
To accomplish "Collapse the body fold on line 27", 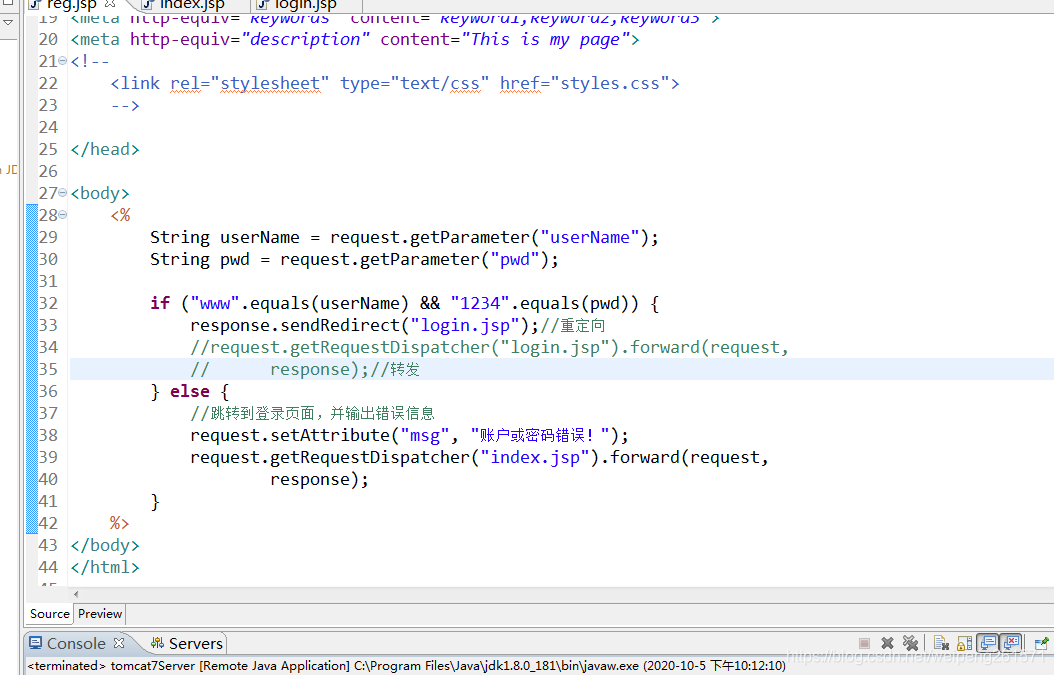I will pos(63,193).
